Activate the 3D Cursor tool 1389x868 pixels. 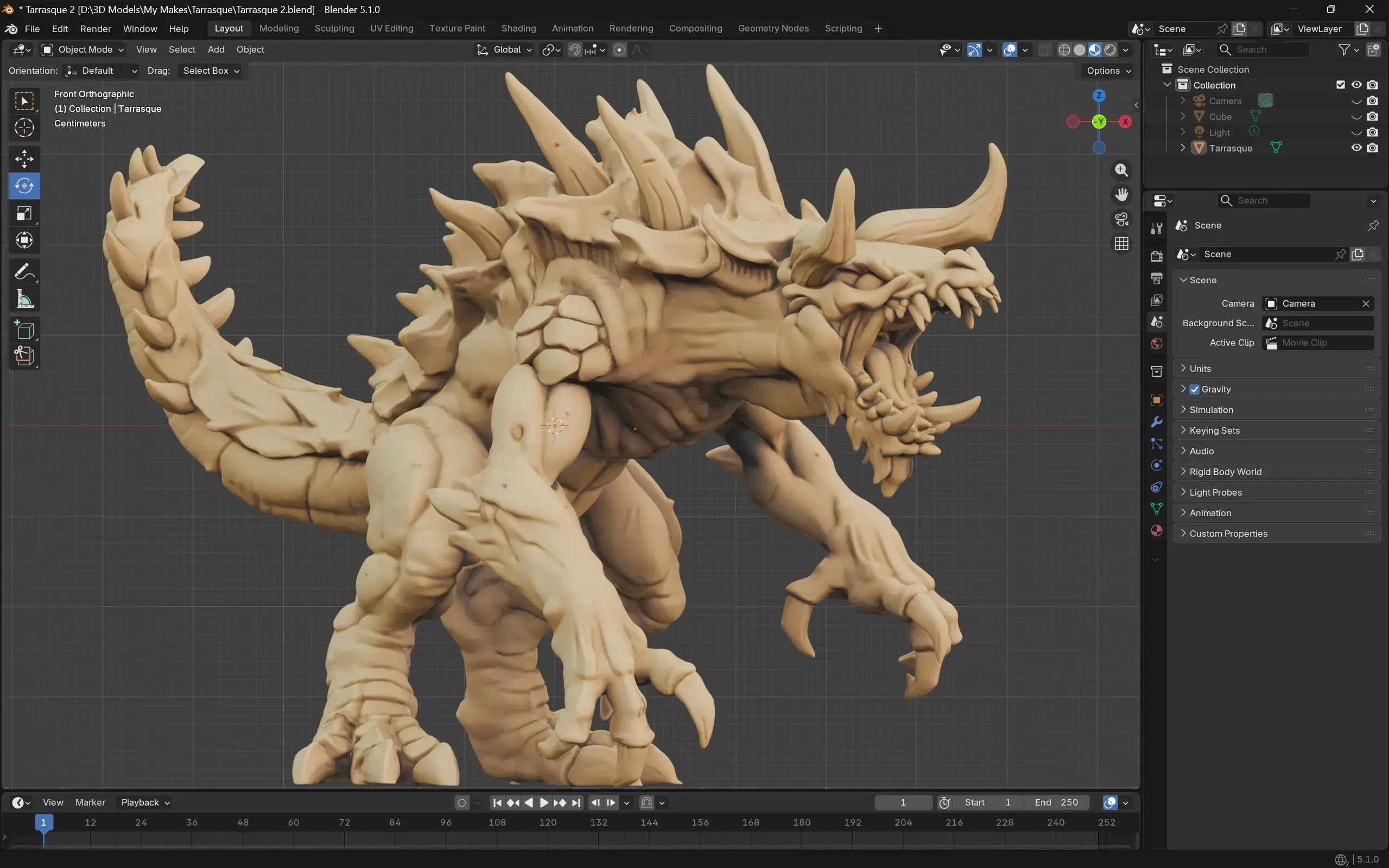[x=24, y=128]
